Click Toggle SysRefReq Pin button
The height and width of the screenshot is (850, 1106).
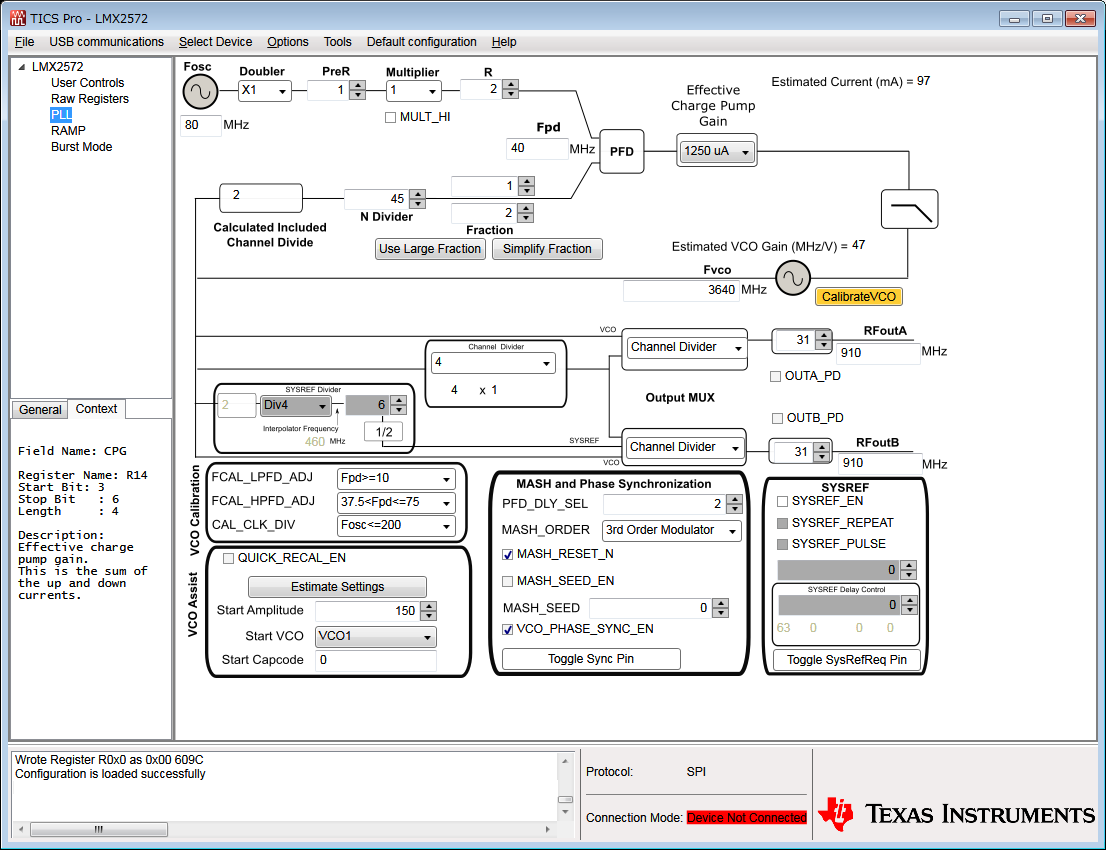point(846,660)
